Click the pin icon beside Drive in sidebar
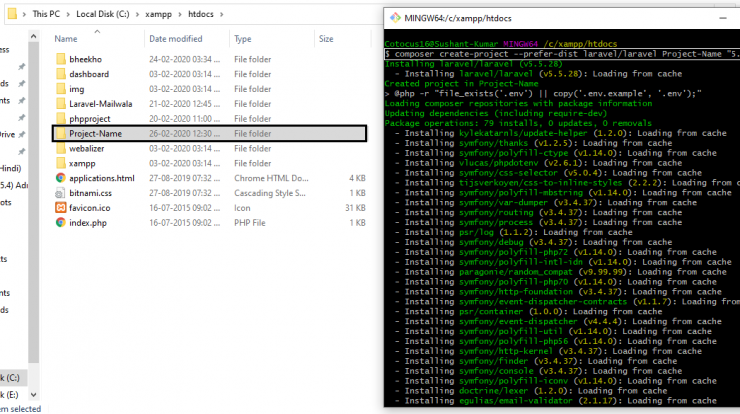This screenshot has height=414, width=740. (x=22, y=135)
